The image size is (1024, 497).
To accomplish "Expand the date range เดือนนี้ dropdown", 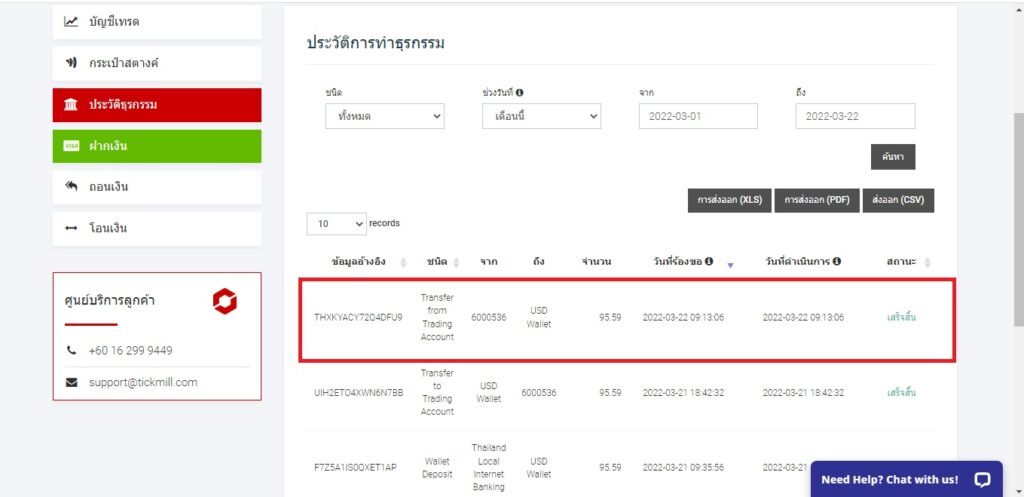I will (x=541, y=117).
